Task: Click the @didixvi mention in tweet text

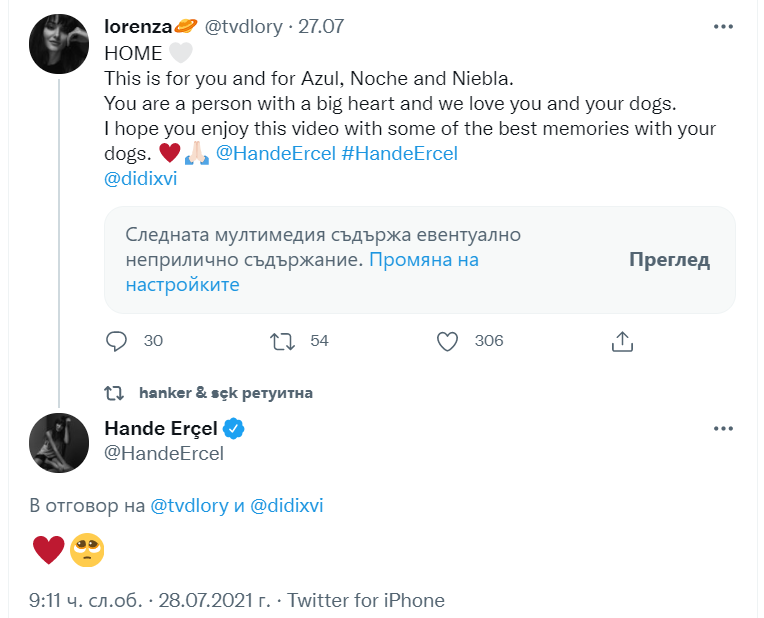Action: coord(140,180)
